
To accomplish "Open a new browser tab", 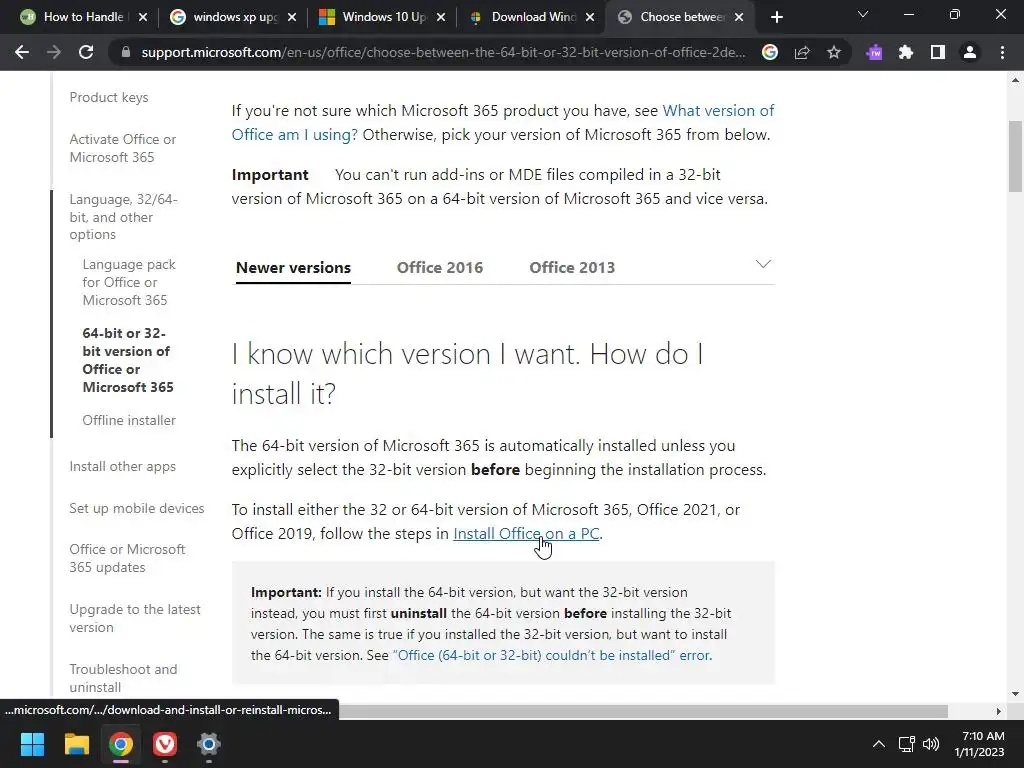I will (x=776, y=17).
